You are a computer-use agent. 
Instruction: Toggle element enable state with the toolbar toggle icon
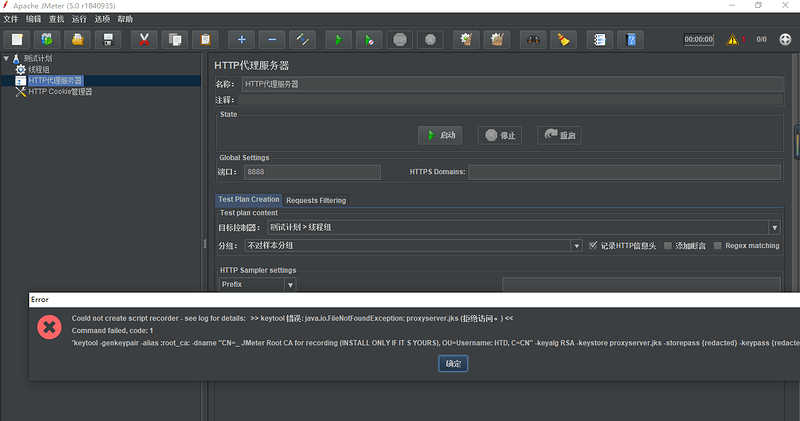coord(303,39)
